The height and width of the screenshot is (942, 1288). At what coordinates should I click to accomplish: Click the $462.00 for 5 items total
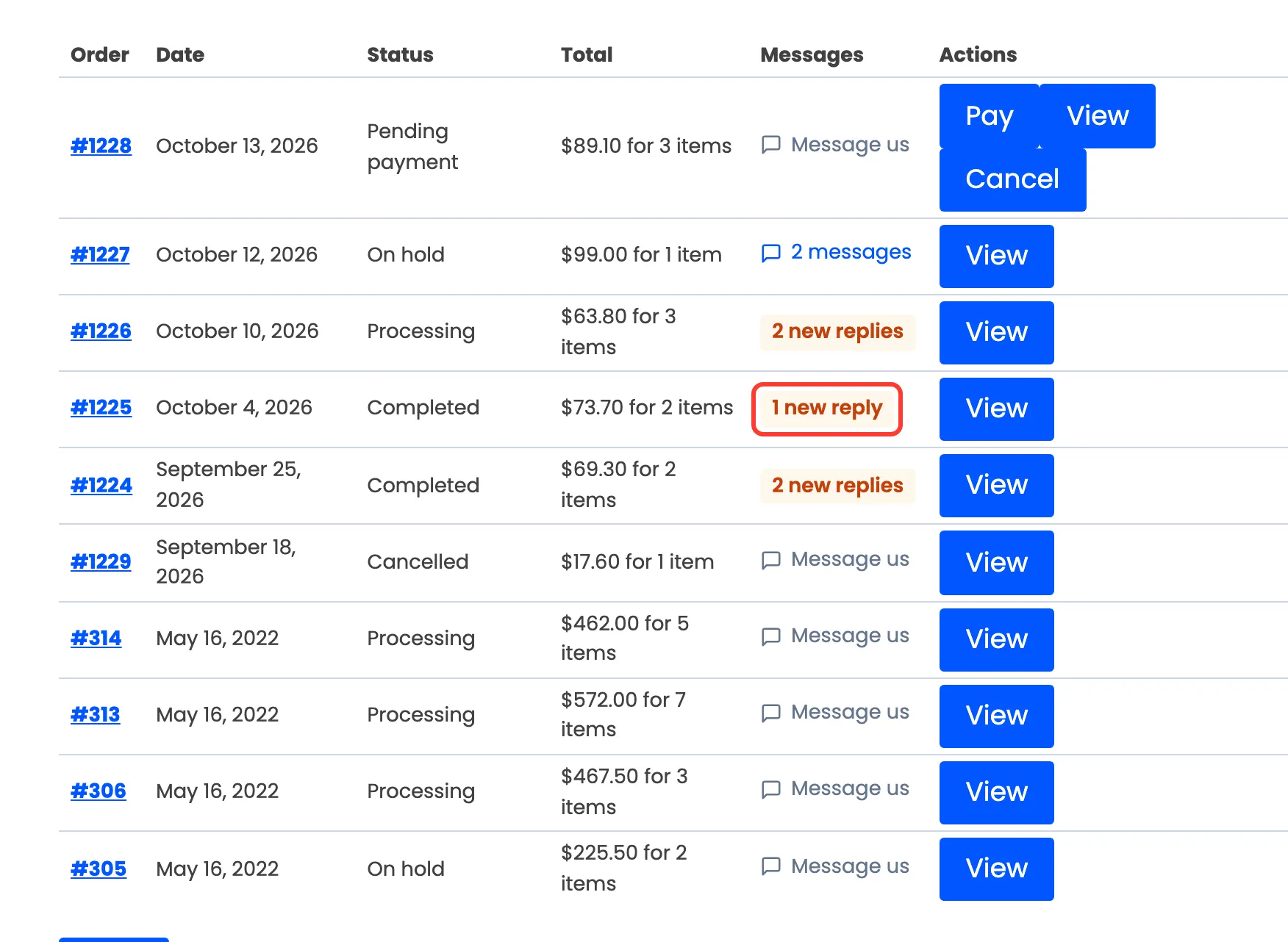[x=625, y=638]
